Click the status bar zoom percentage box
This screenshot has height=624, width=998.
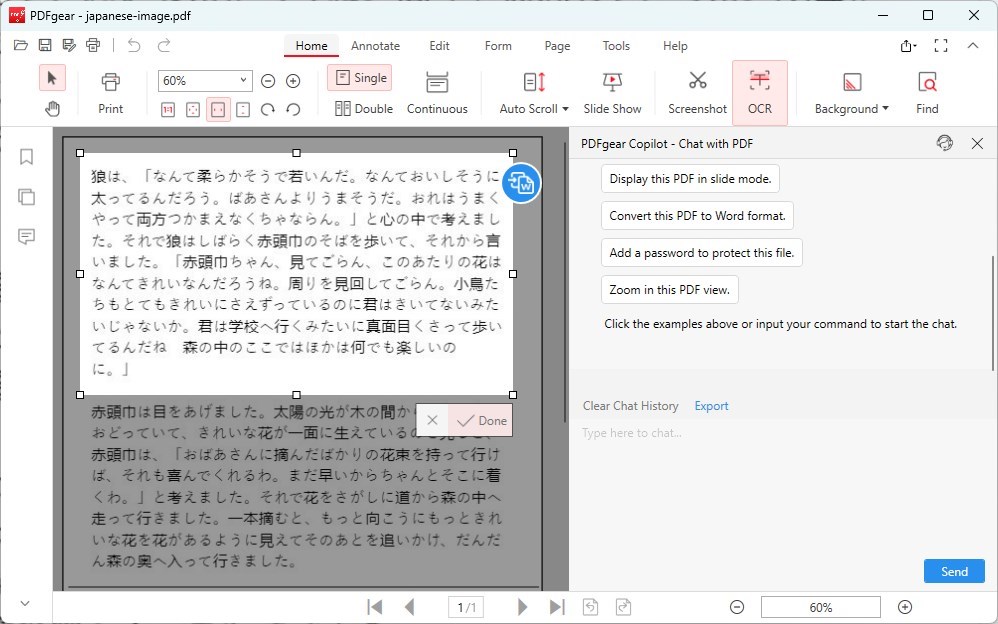[x=820, y=607]
